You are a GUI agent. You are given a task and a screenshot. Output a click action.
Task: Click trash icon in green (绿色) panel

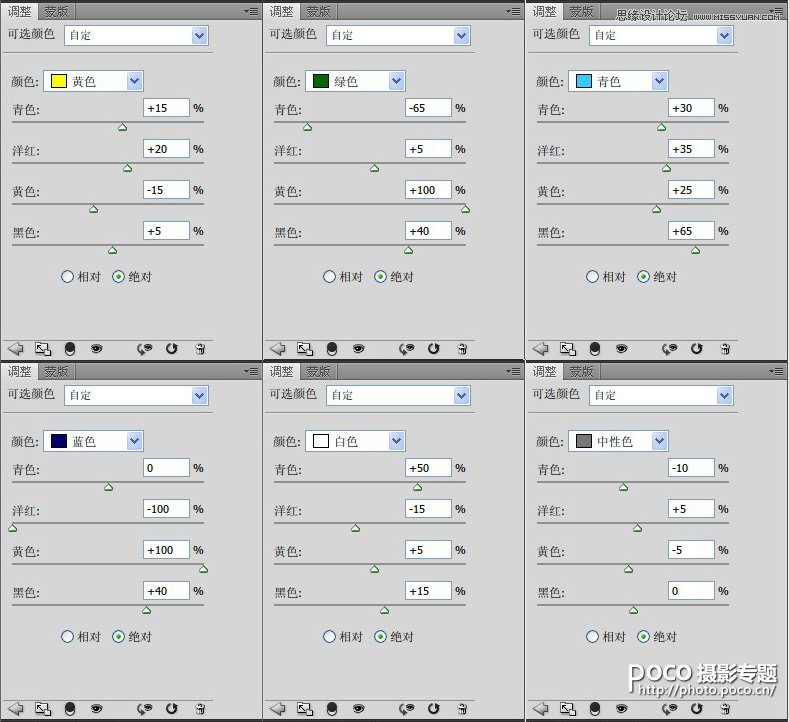point(462,349)
